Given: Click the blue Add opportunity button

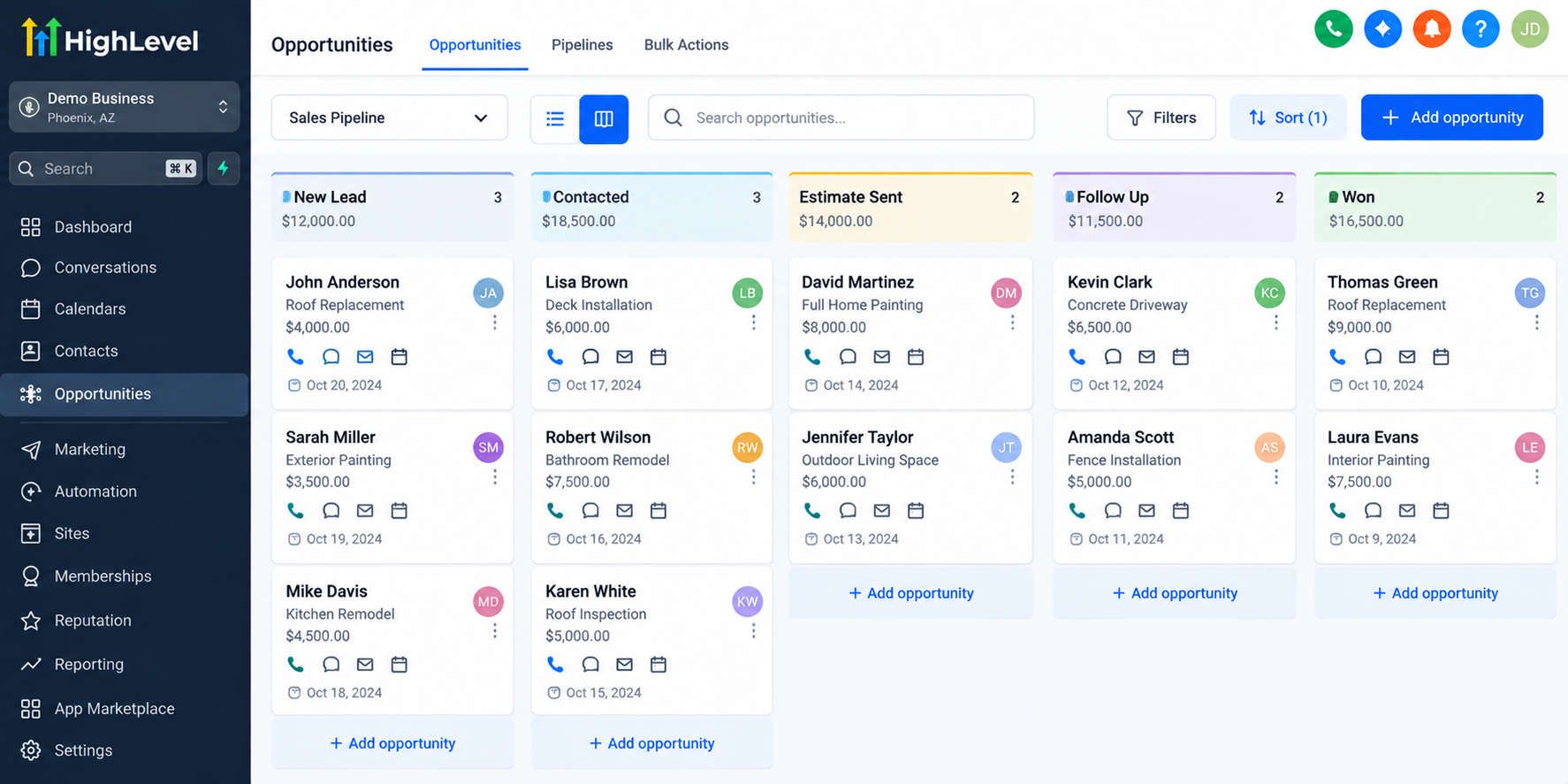Looking at the screenshot, I should (x=1451, y=118).
